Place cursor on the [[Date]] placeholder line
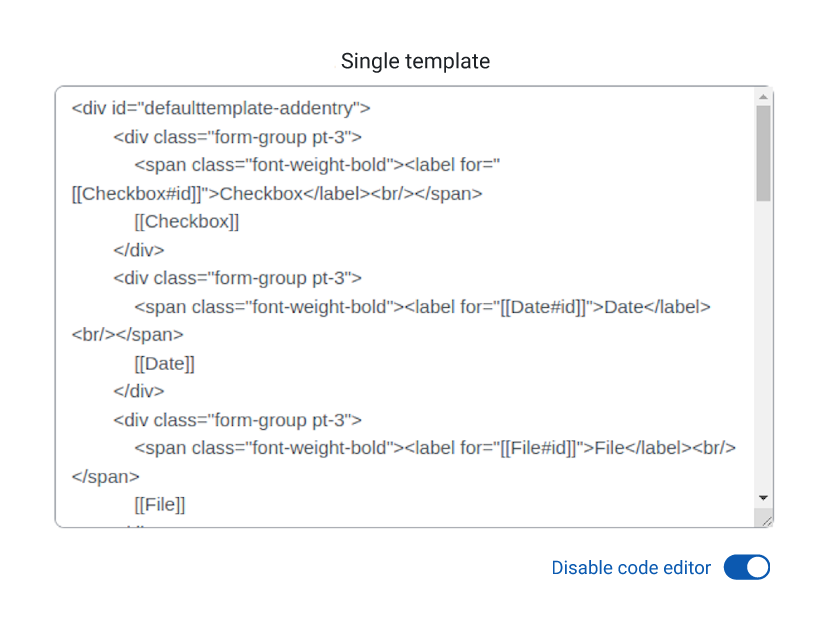 (164, 363)
